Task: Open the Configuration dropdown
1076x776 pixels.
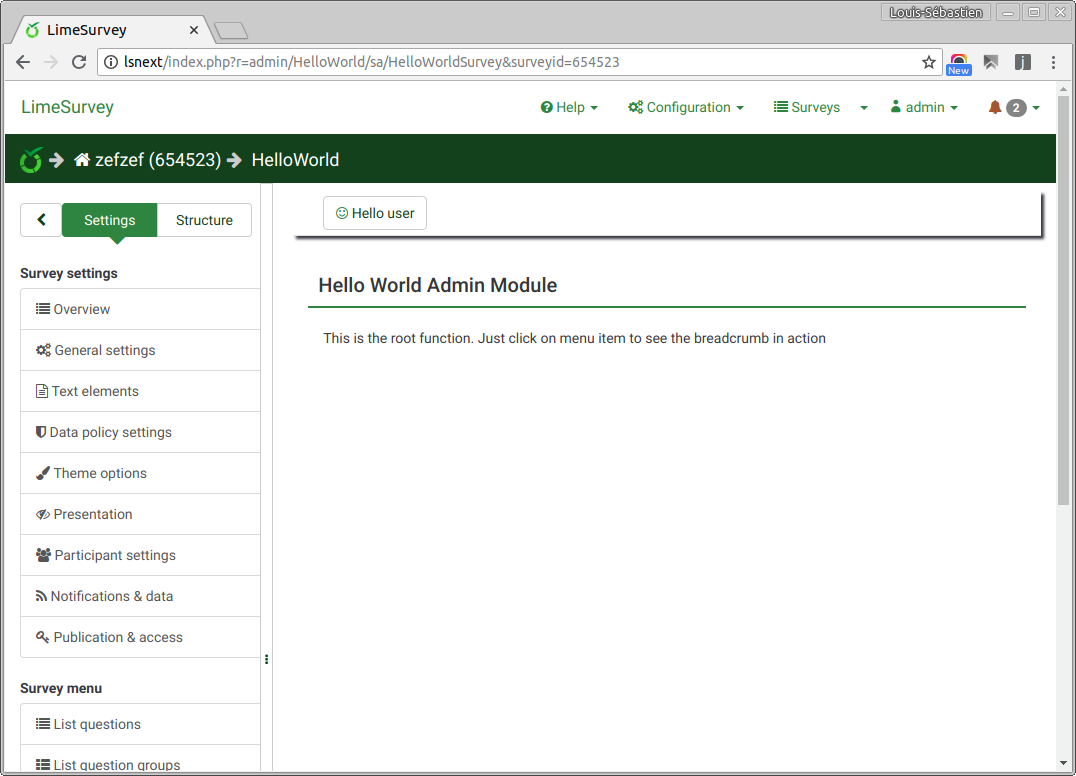Action: (686, 107)
